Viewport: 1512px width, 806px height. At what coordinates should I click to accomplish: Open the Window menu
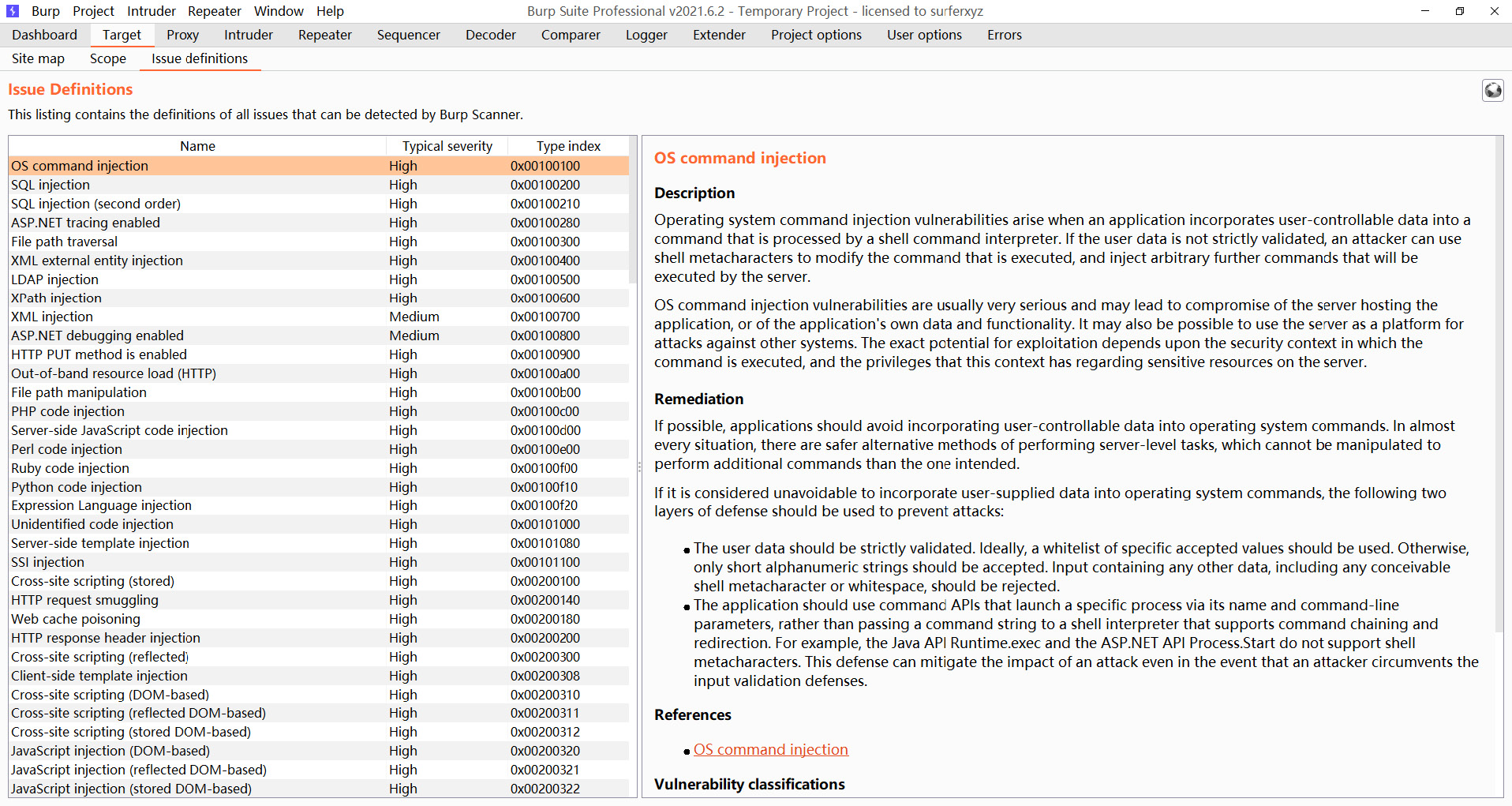pyautogui.click(x=279, y=11)
